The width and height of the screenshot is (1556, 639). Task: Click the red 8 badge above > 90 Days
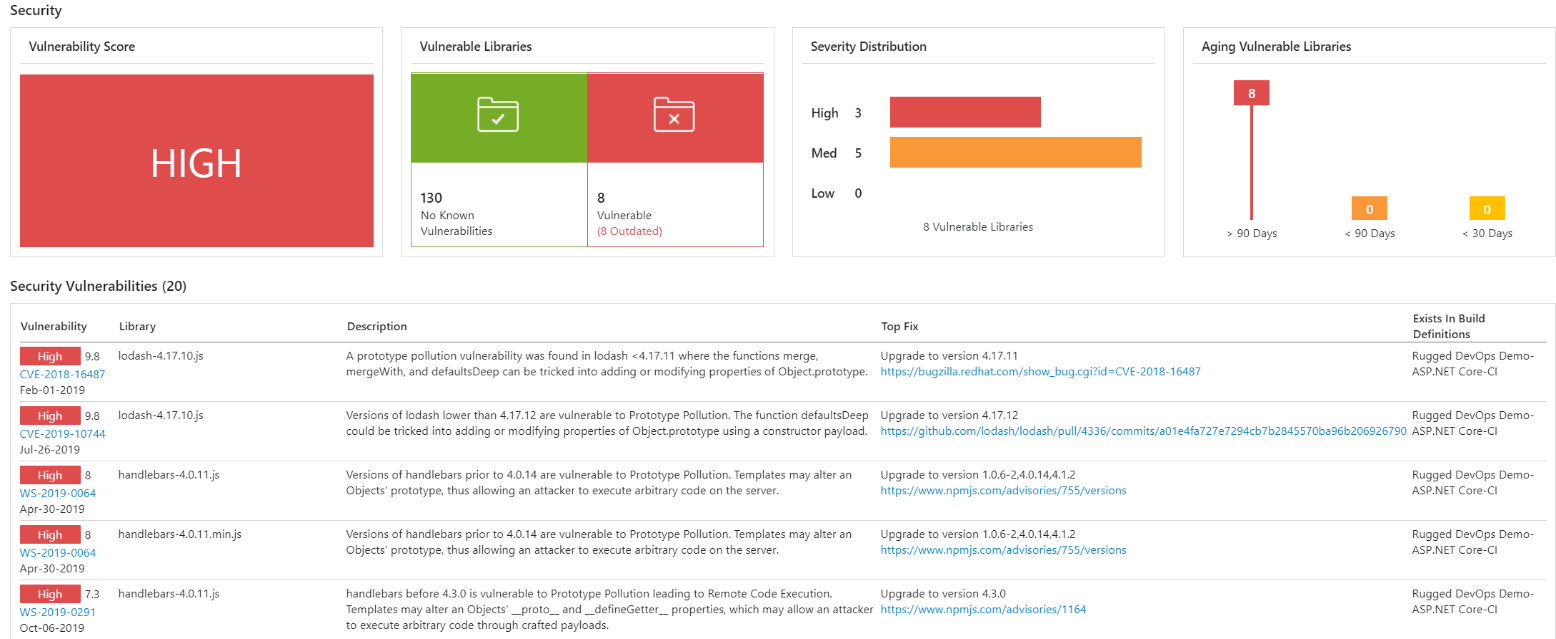click(x=1251, y=93)
